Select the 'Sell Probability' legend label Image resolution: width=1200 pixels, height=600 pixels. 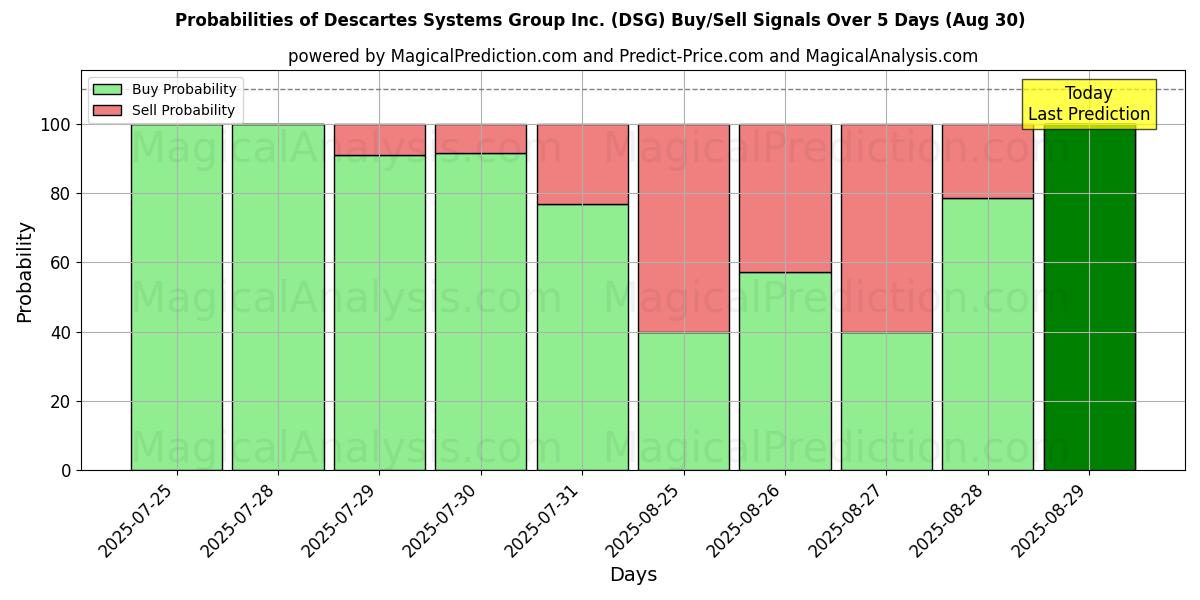(183, 110)
